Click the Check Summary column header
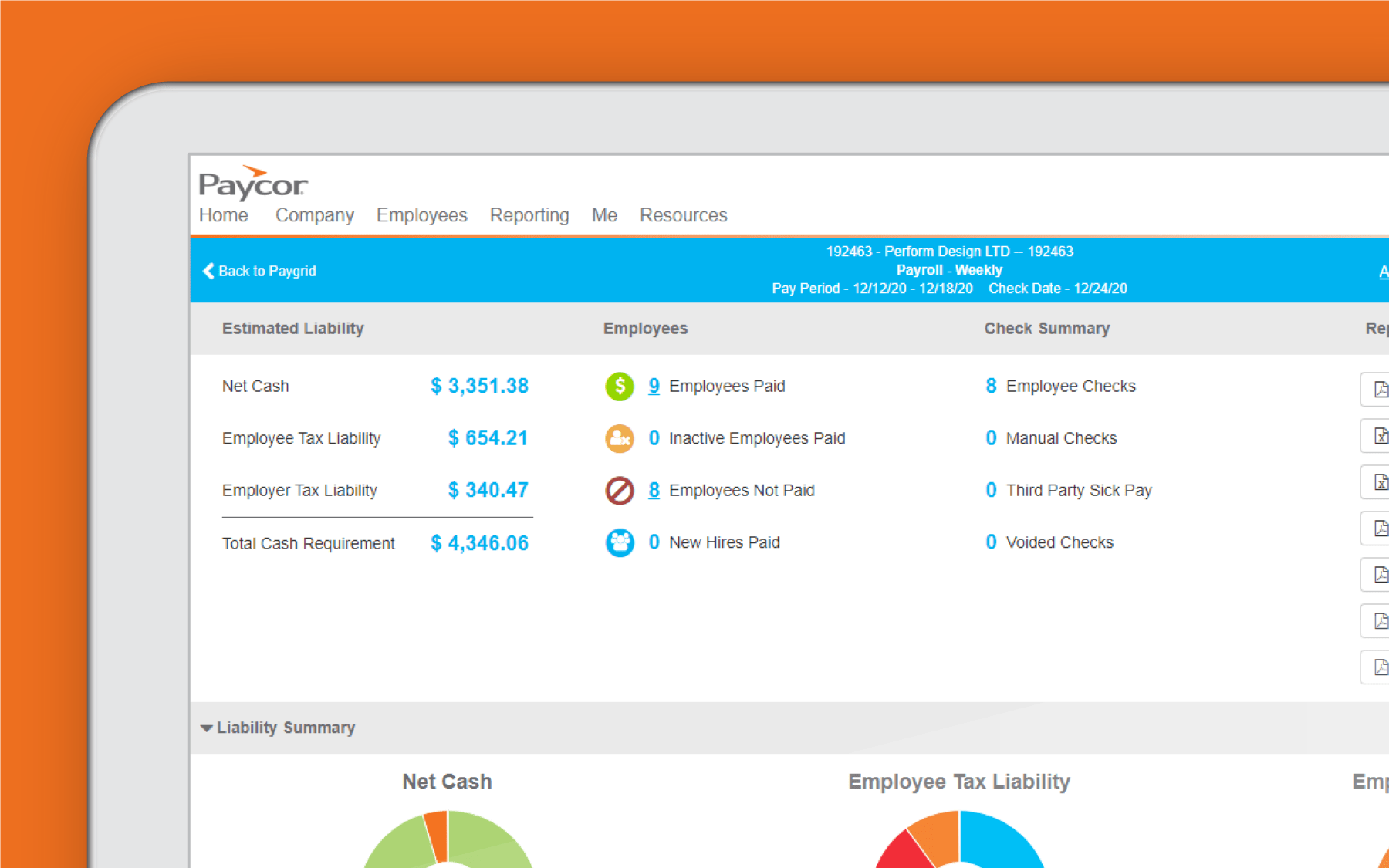 tap(1047, 329)
